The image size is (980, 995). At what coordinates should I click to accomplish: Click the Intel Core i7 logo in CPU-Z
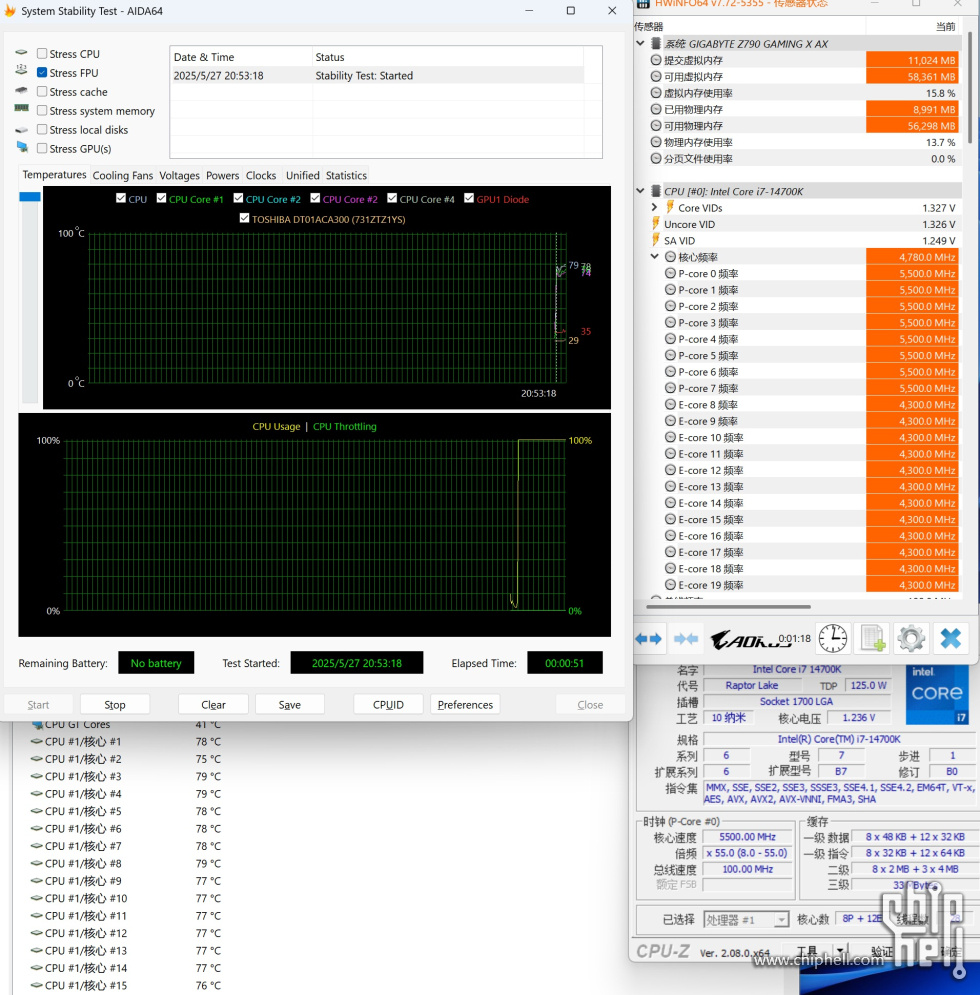937,694
